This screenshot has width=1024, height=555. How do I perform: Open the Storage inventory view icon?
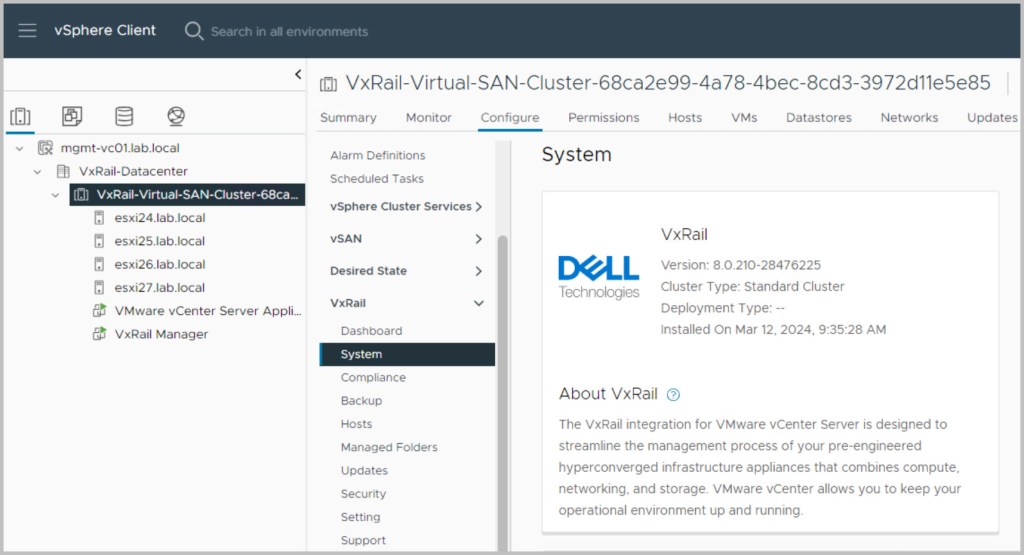point(124,116)
